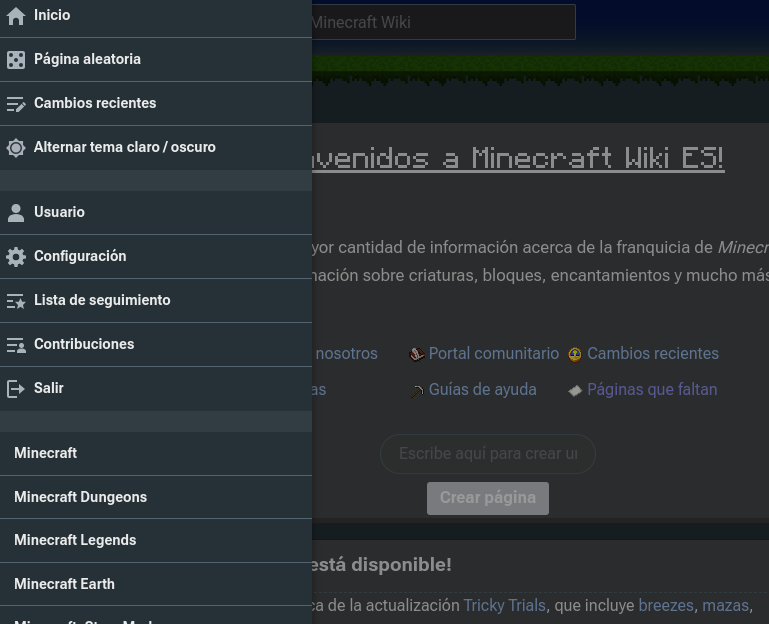Open Minecraft Earth sidebar link
This screenshot has width=769, height=624.
pos(156,584)
